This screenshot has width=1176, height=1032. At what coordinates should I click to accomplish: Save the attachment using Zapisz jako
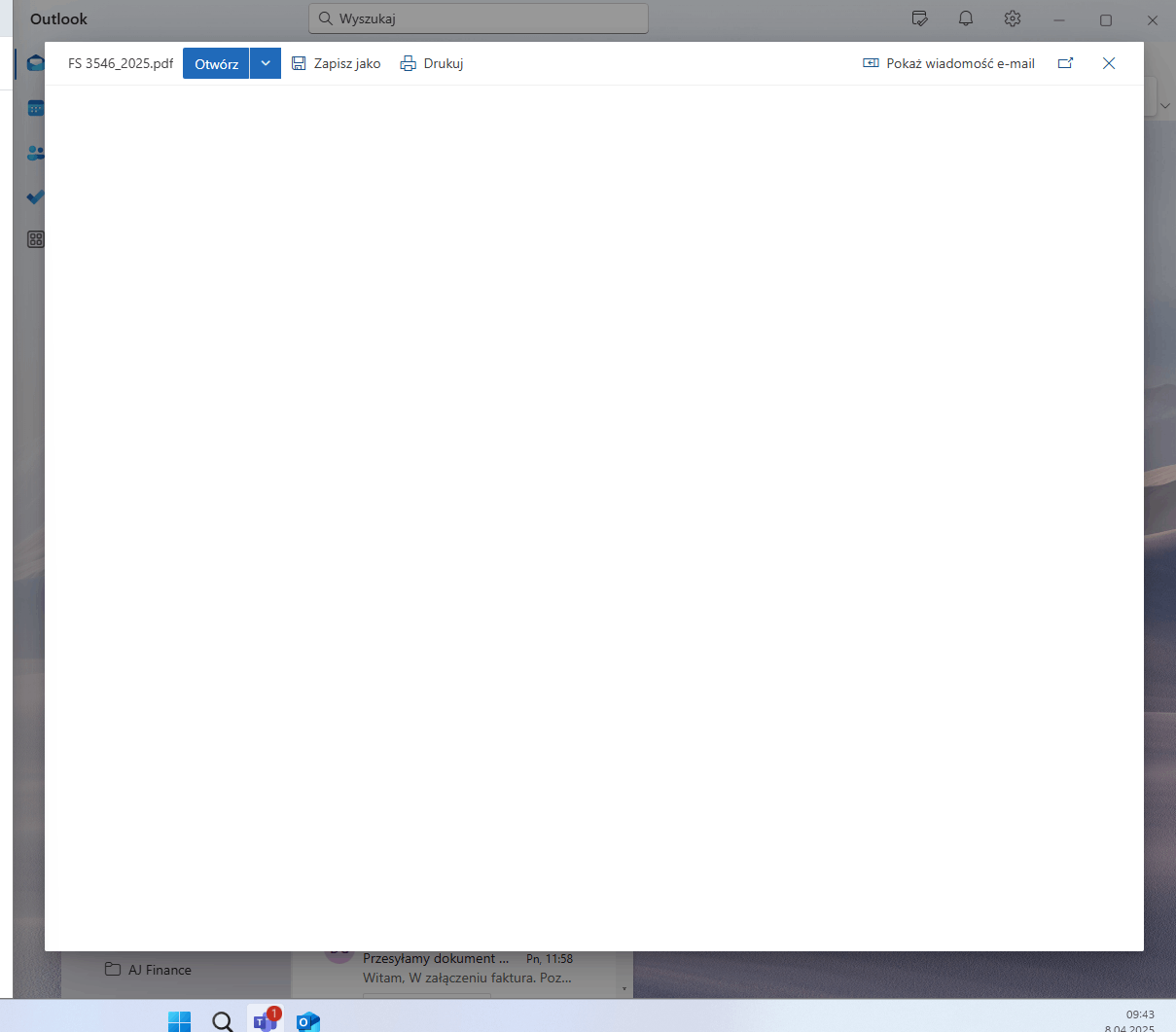tap(336, 63)
